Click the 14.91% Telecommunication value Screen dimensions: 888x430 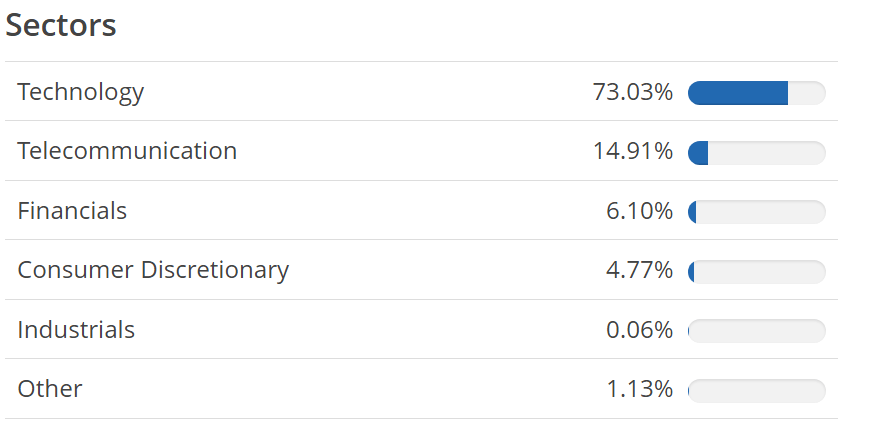(632, 152)
